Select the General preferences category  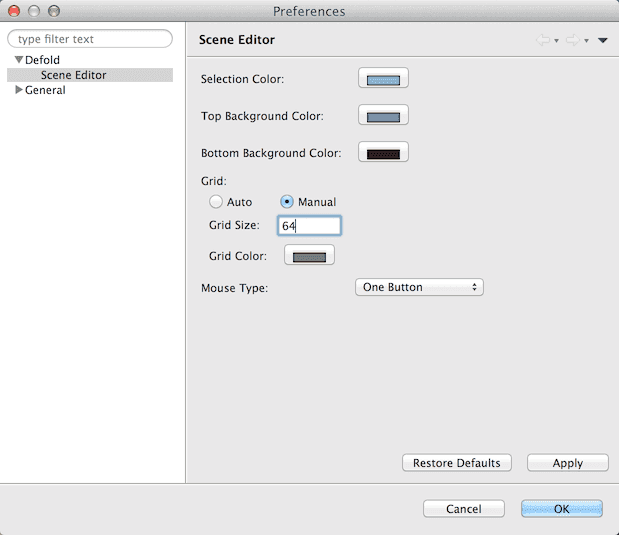45,90
